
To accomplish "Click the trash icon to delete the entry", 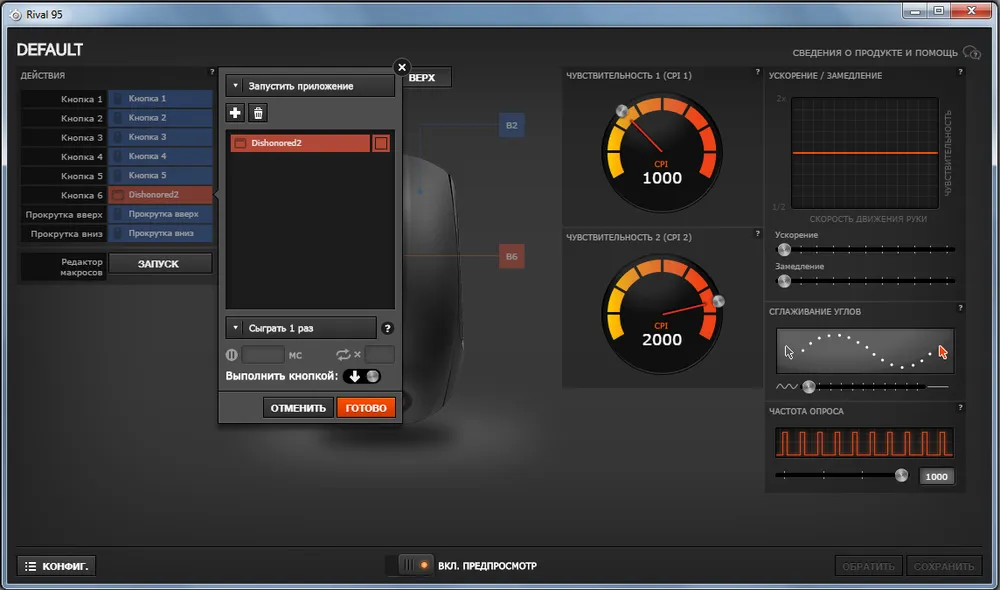I will (258, 114).
